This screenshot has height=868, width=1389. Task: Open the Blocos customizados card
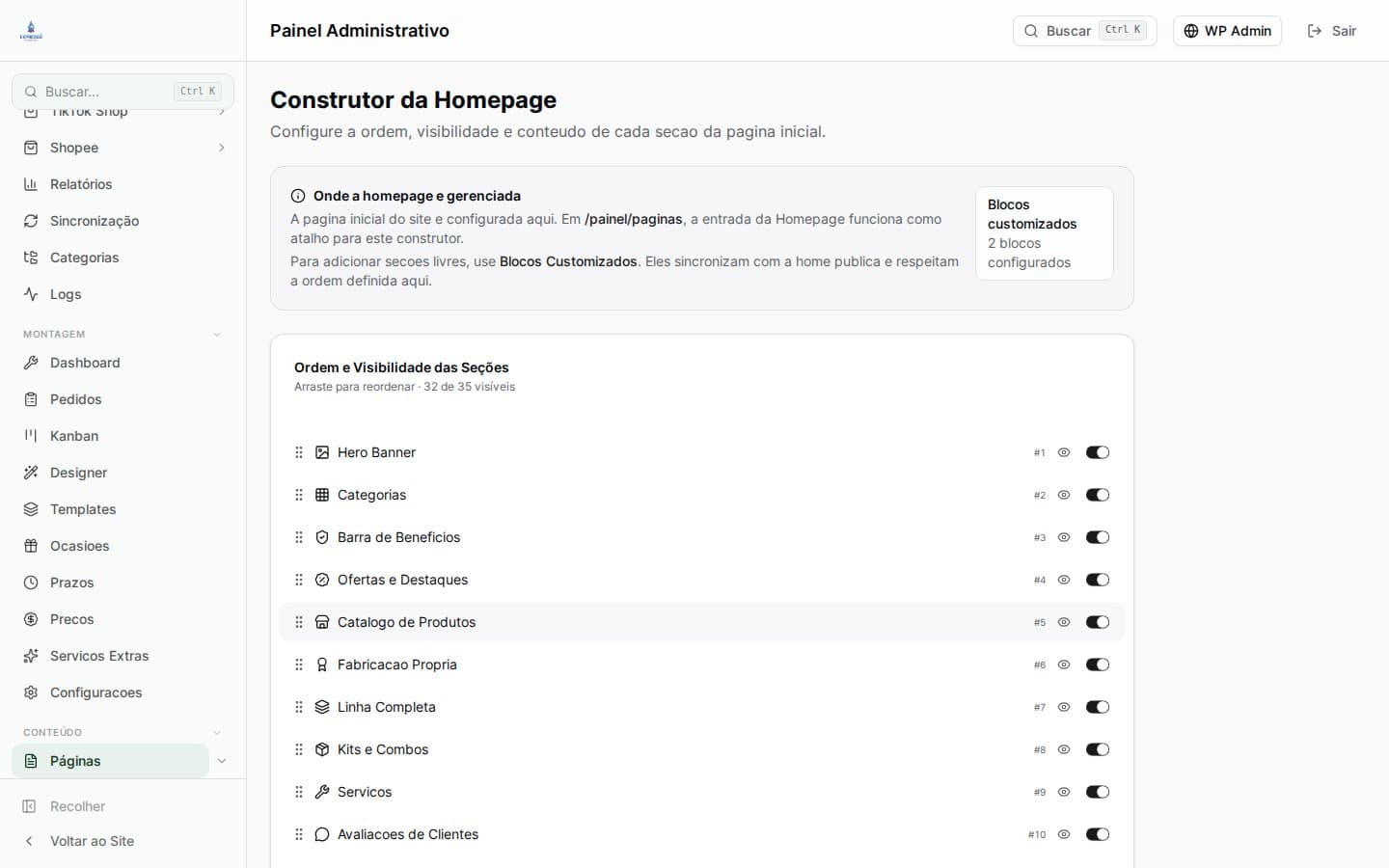1044,233
